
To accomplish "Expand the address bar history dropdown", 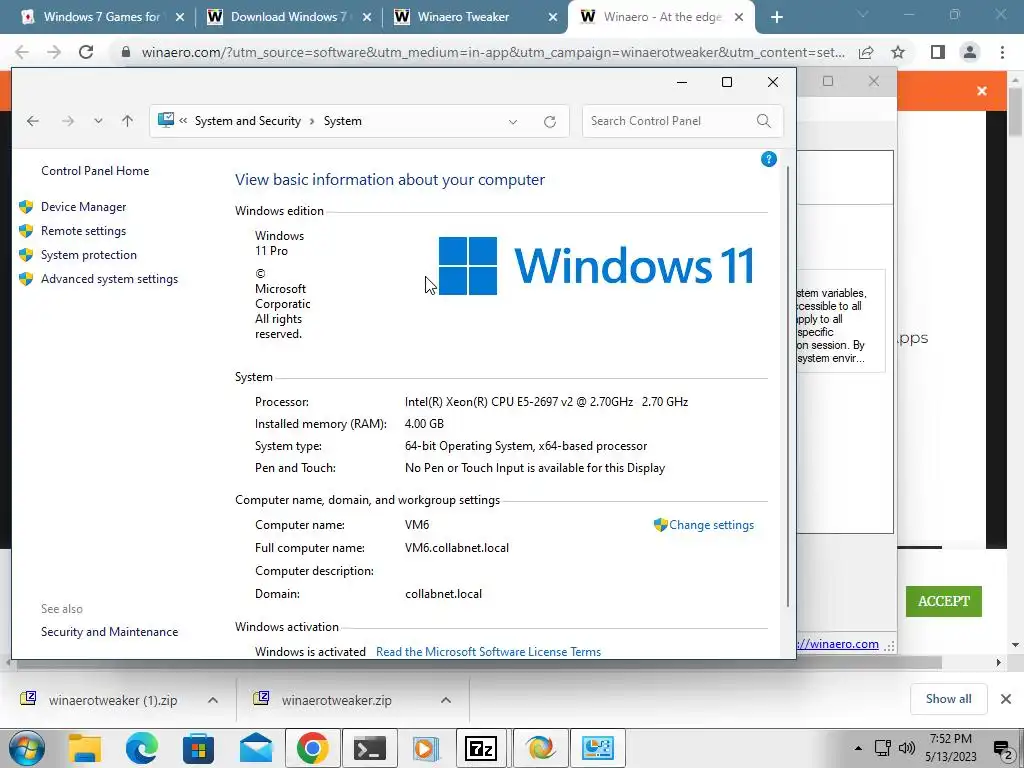I will pyautogui.click(x=513, y=121).
